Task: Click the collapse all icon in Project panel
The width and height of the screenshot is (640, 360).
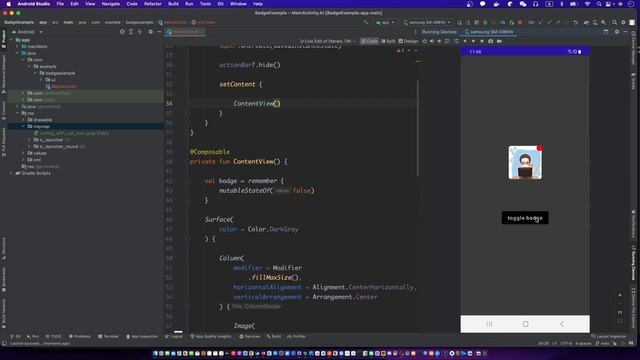Action: coord(140,31)
